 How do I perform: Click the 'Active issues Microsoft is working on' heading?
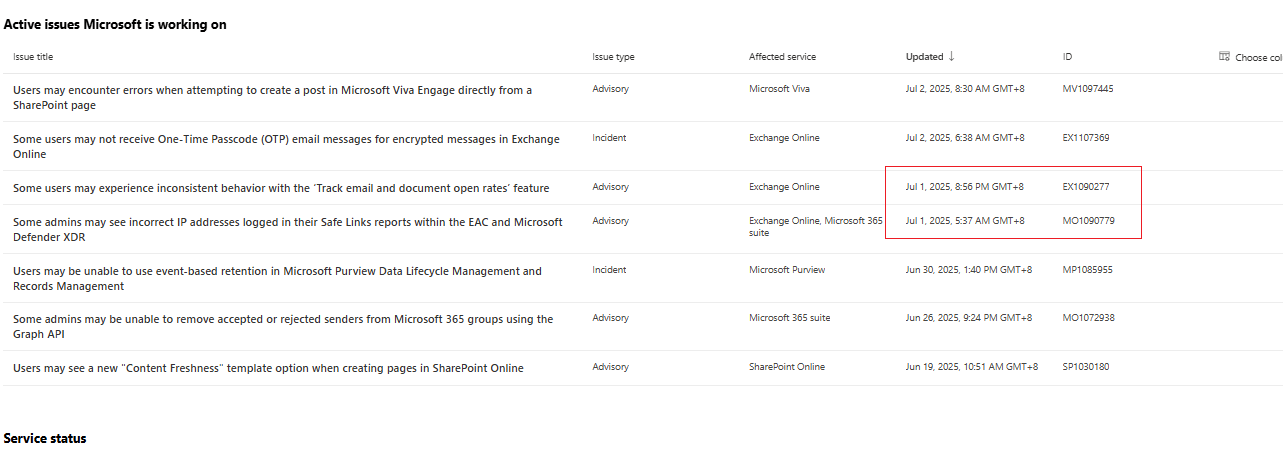pyautogui.click(x=115, y=24)
